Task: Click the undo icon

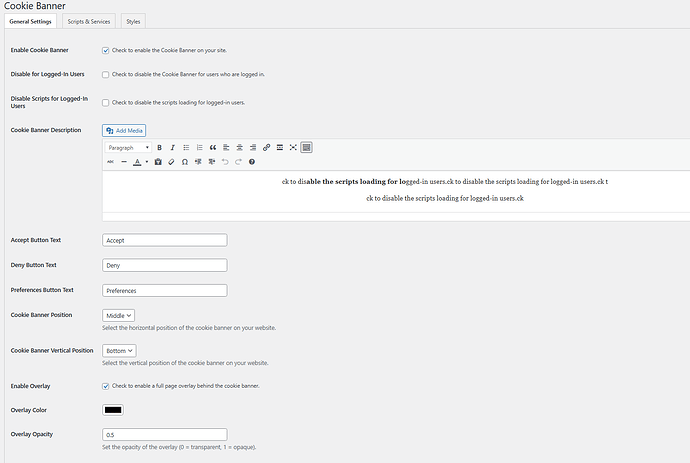Action: tap(225, 162)
